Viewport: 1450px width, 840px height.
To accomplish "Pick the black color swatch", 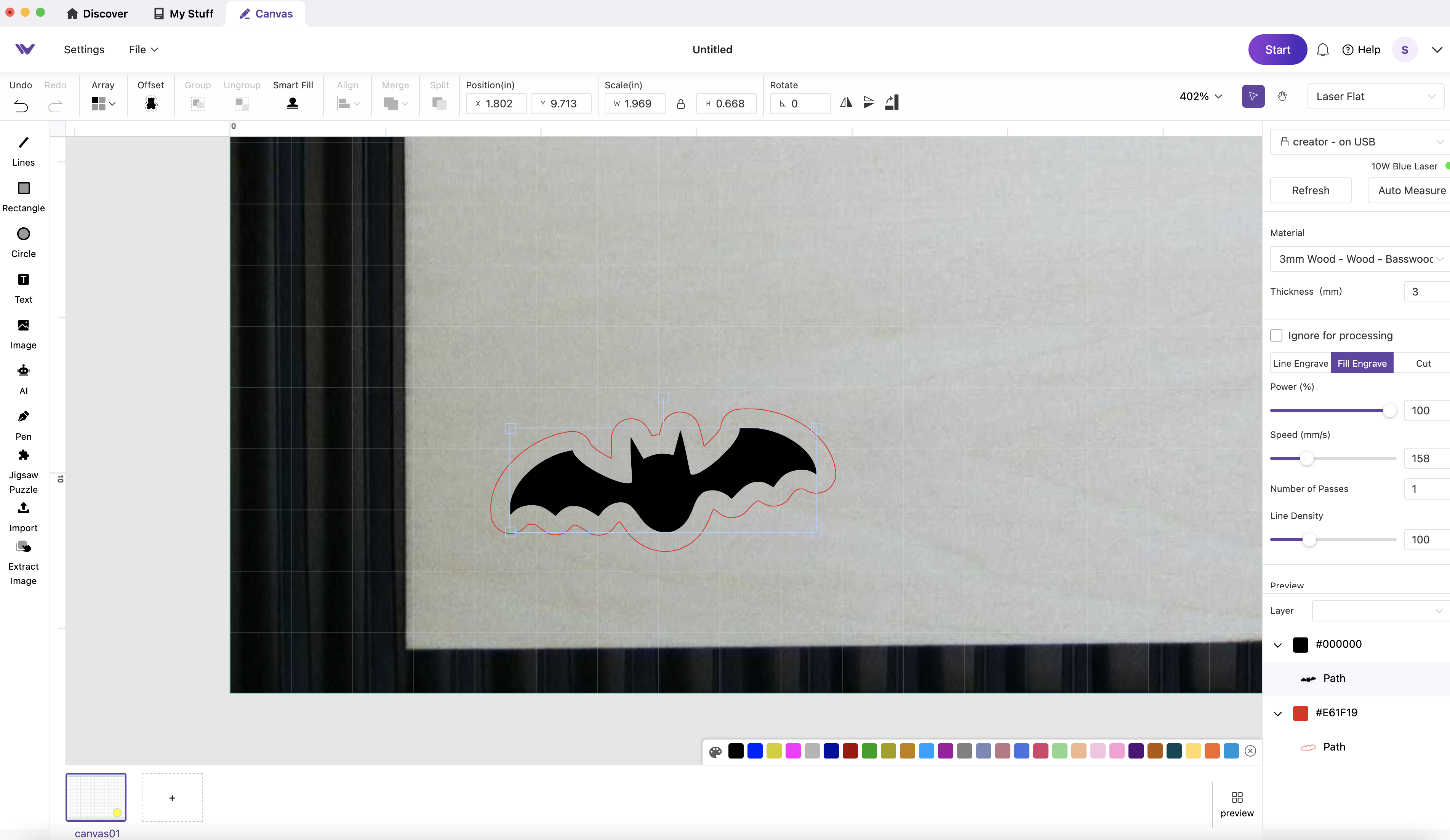I will tap(736, 751).
